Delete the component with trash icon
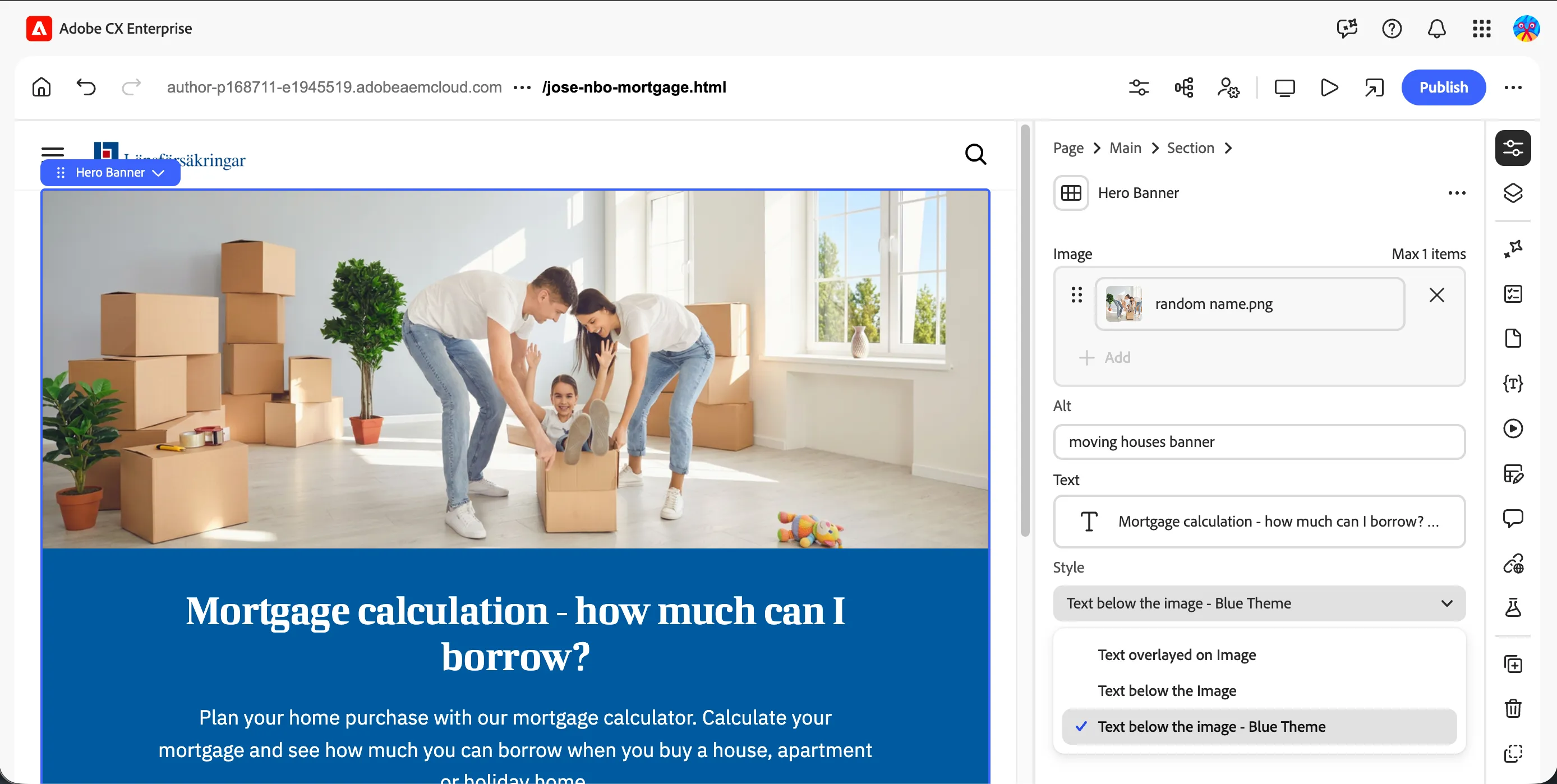Screen dimensions: 1557x784 pos(1513,708)
